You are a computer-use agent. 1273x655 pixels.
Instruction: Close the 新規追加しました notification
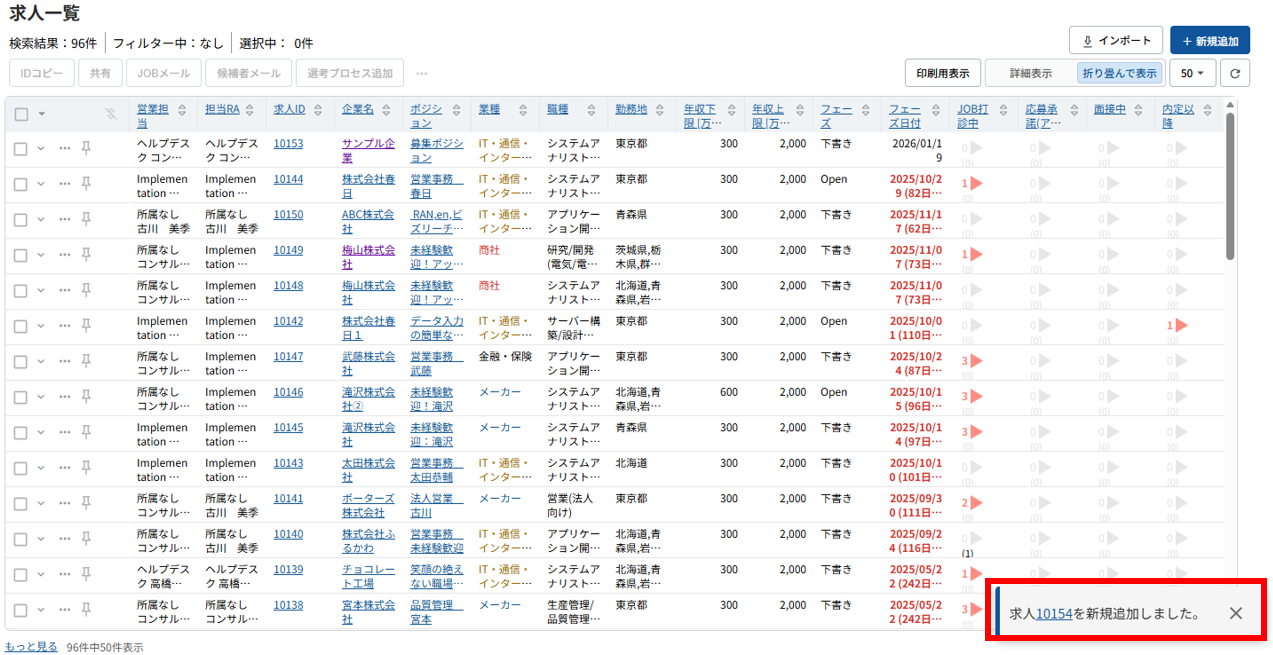tap(1236, 613)
